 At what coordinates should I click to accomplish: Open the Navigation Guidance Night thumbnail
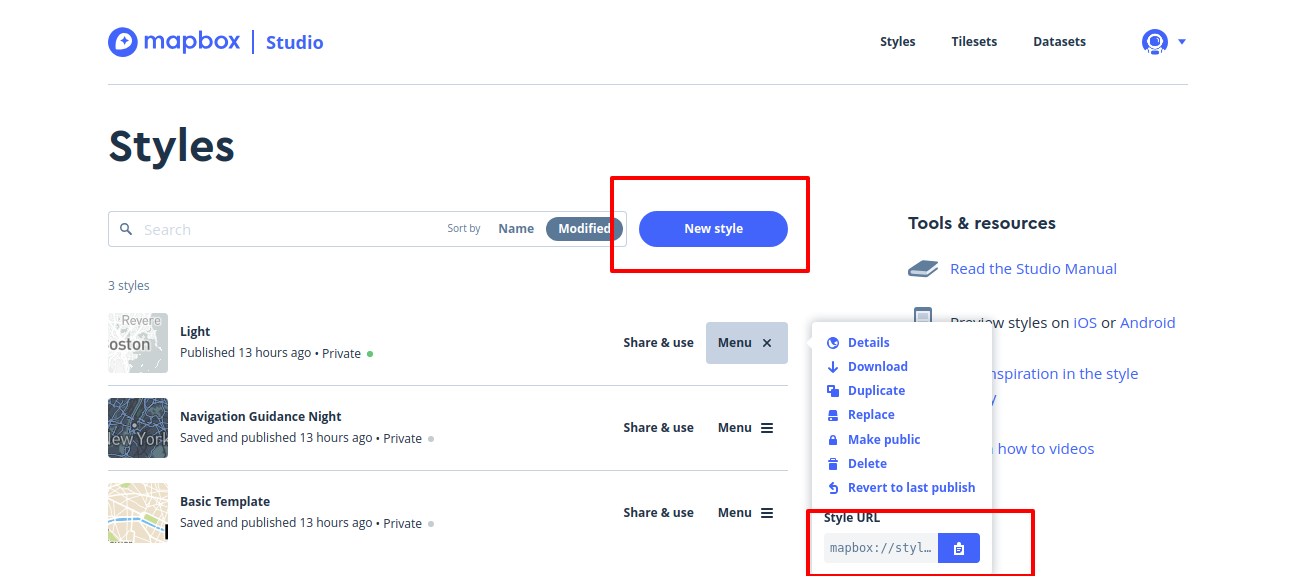[138, 428]
